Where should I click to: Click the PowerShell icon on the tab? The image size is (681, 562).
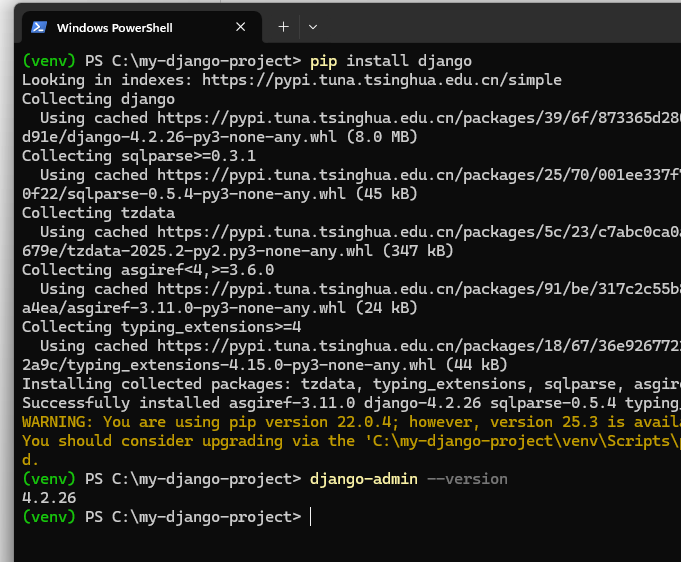coord(39,27)
